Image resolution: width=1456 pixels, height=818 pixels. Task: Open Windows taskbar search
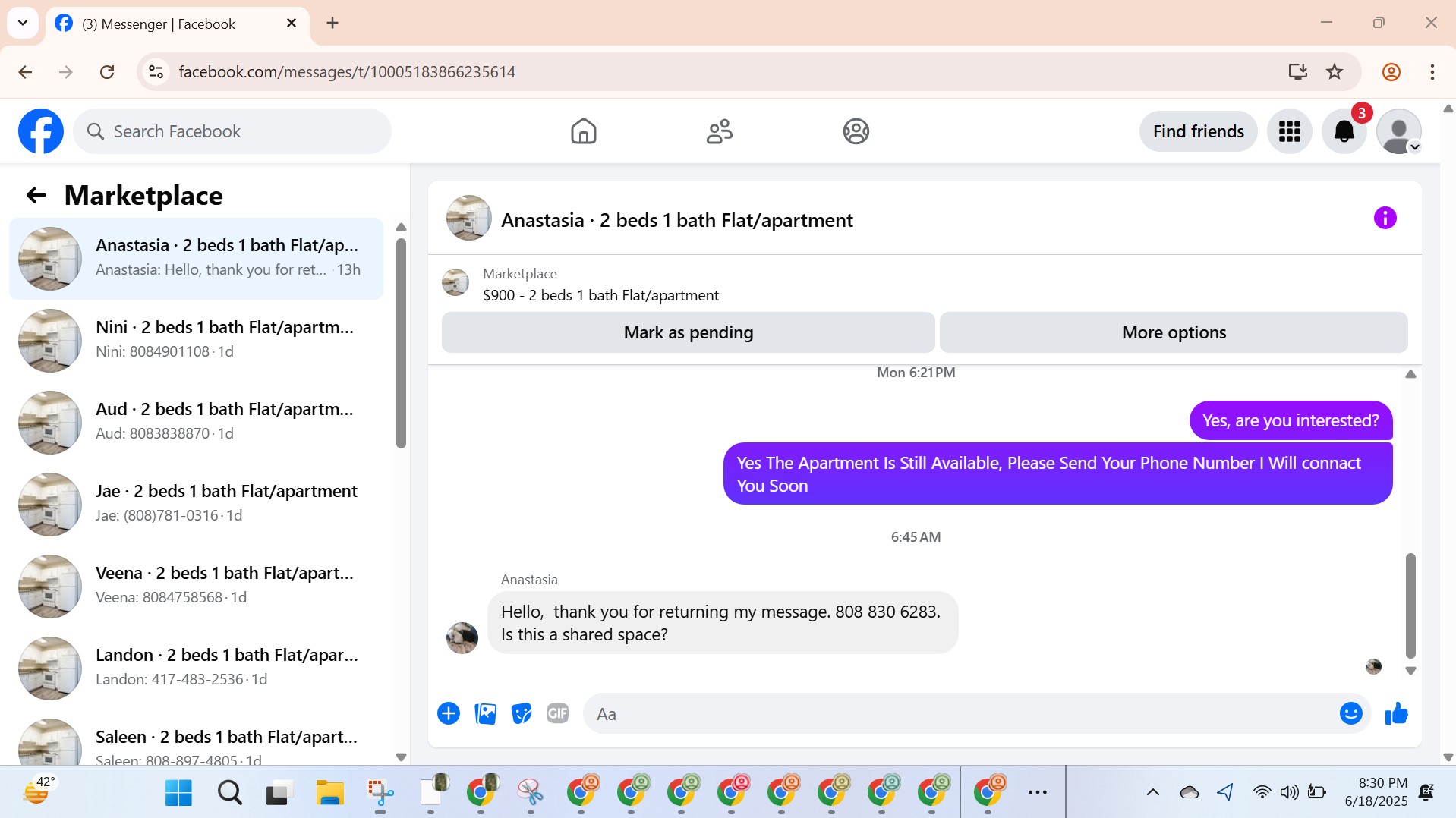click(x=229, y=793)
